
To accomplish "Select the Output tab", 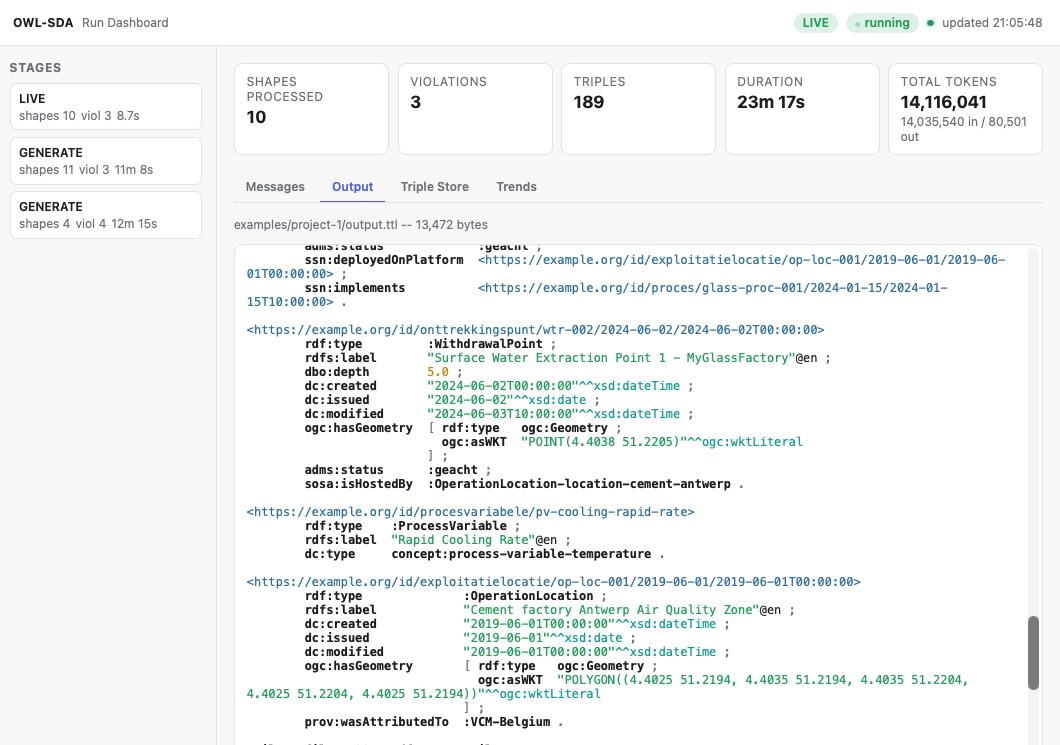I will 352,187.
